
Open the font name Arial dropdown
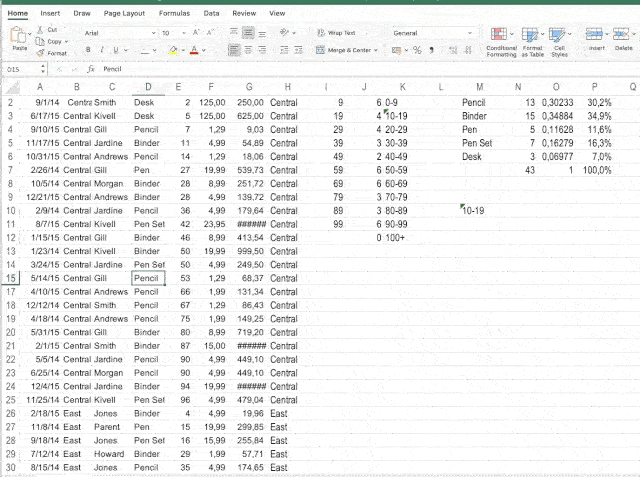(153, 33)
